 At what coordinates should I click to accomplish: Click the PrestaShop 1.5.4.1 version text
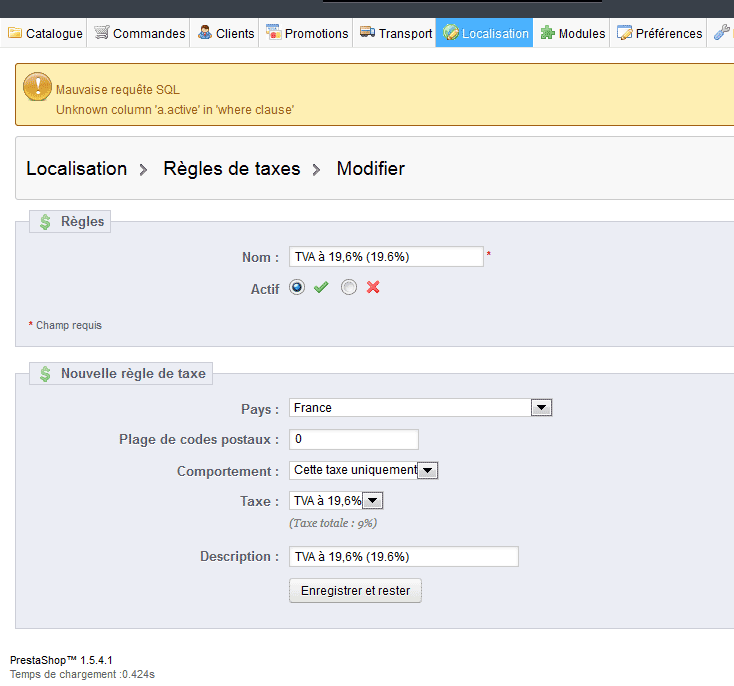pyautogui.click(x=61, y=660)
